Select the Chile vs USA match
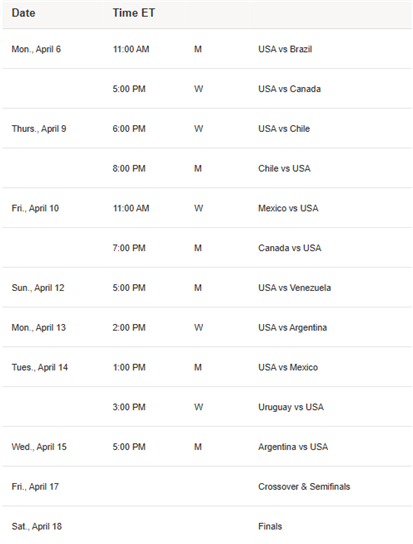 tap(284, 169)
